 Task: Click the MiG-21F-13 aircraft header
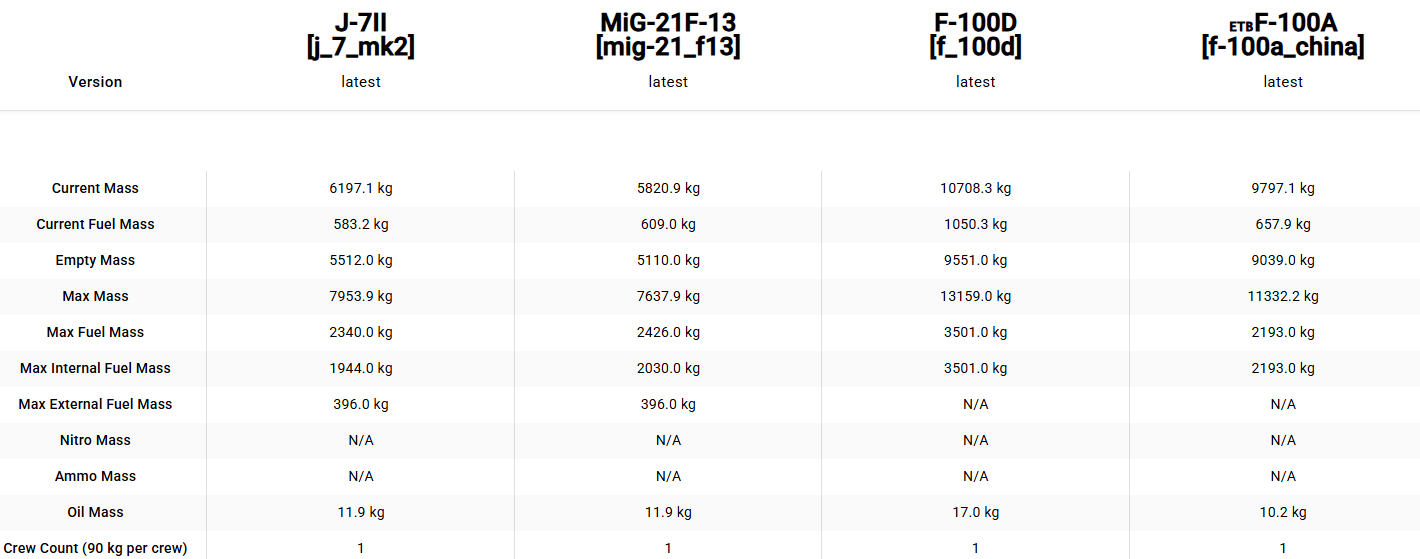[668, 35]
